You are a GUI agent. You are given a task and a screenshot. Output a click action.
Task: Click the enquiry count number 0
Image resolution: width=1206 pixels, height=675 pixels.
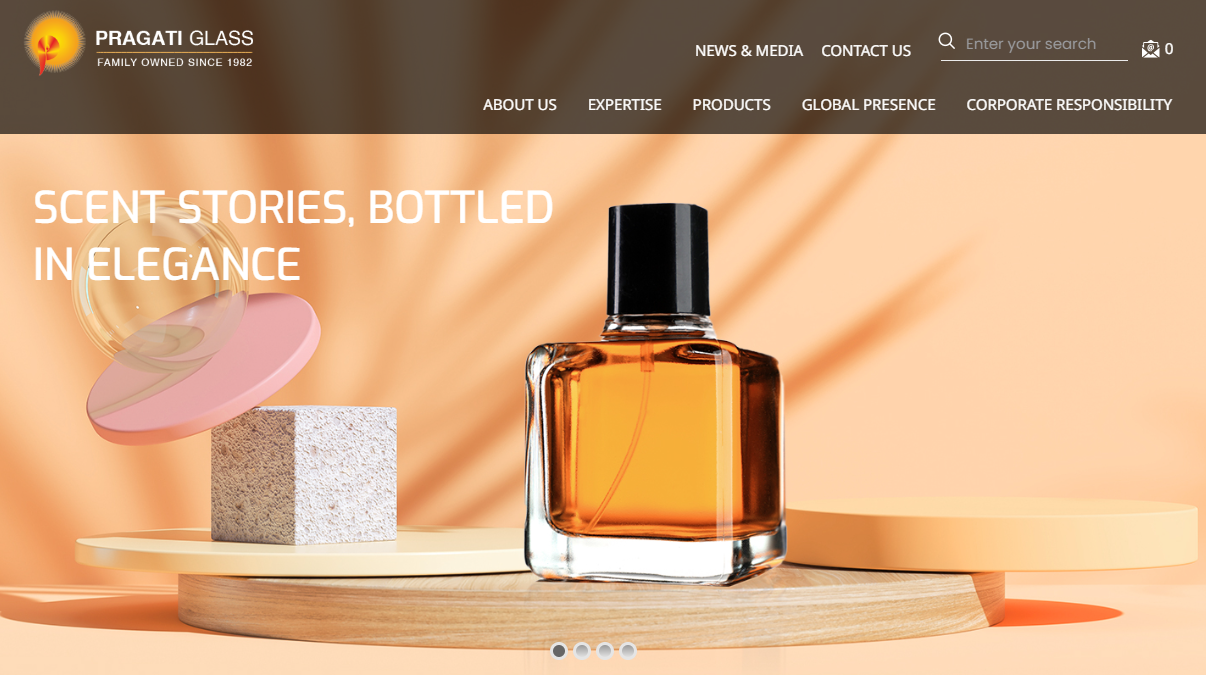(x=1169, y=48)
